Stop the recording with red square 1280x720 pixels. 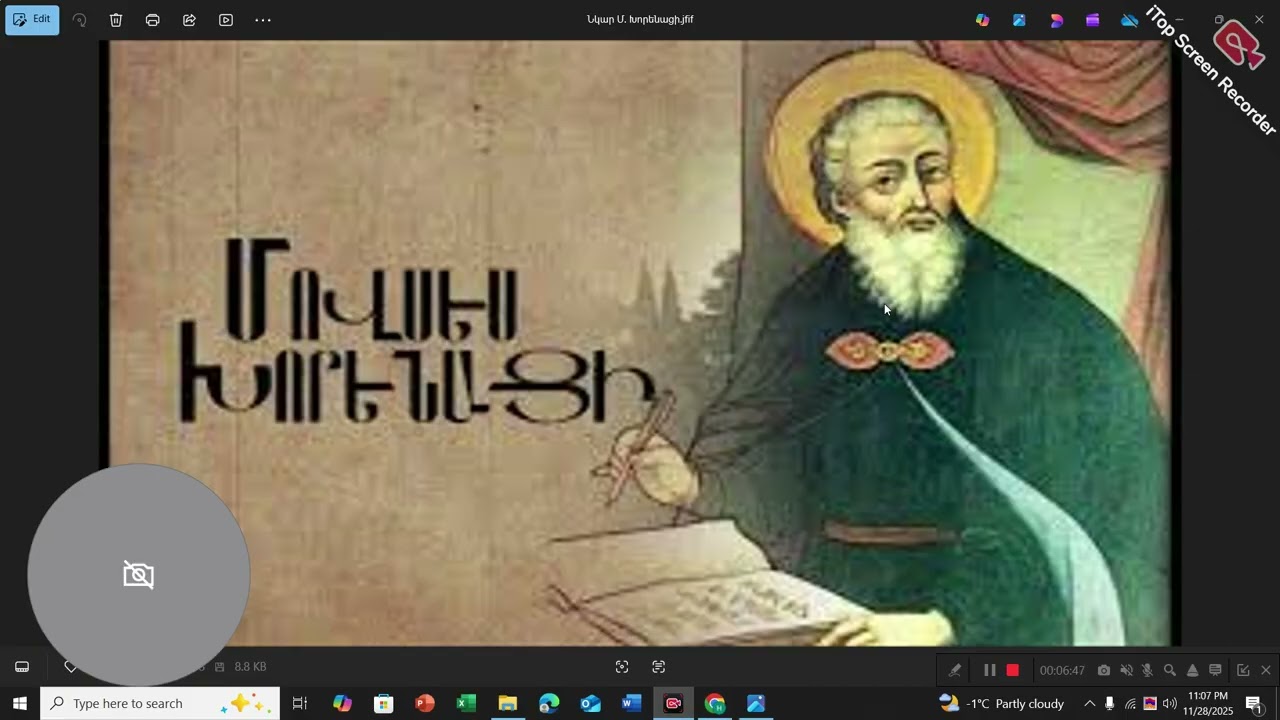click(1012, 670)
